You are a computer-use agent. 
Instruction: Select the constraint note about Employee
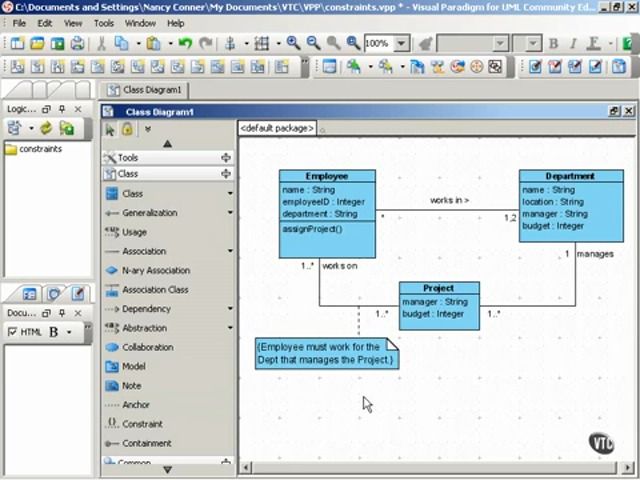[x=327, y=353]
